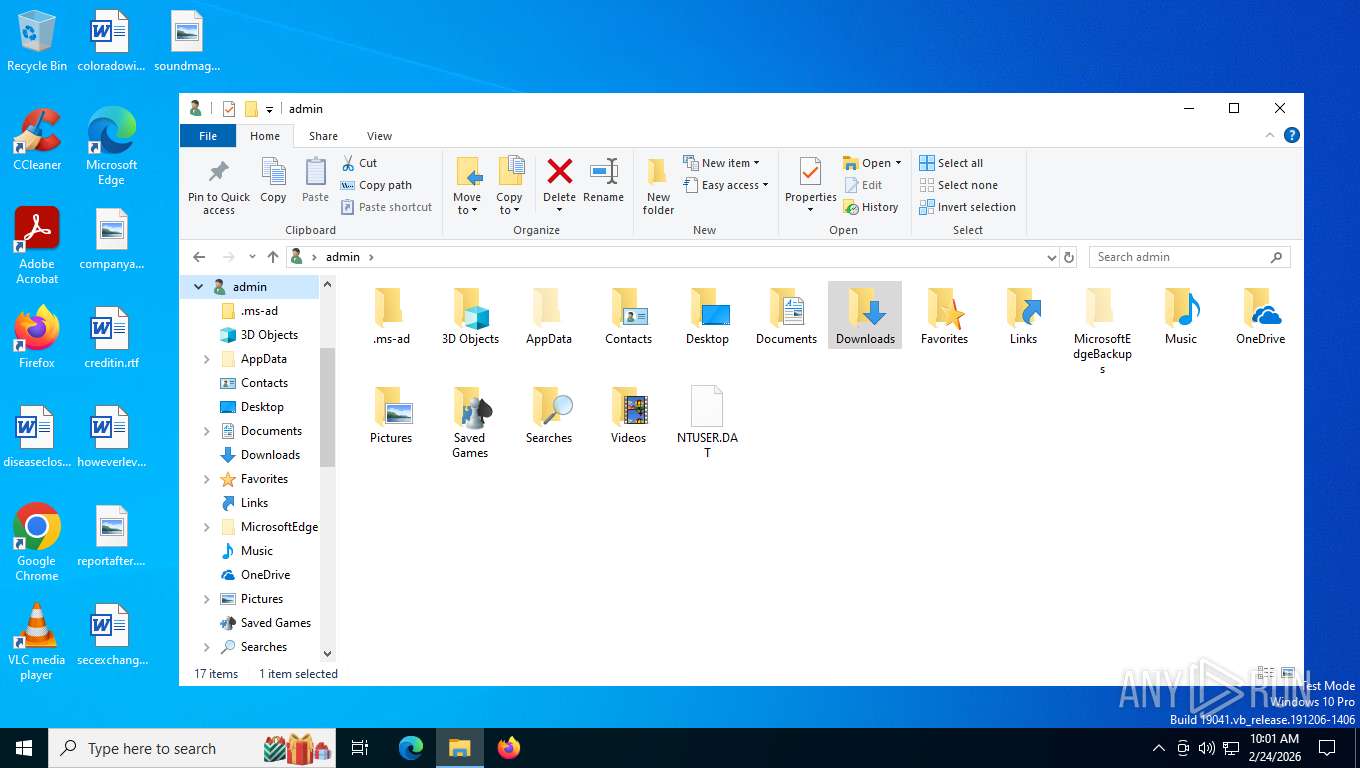The height and width of the screenshot is (768, 1360).
Task: Open the notifications action center
Action: (x=1327, y=748)
